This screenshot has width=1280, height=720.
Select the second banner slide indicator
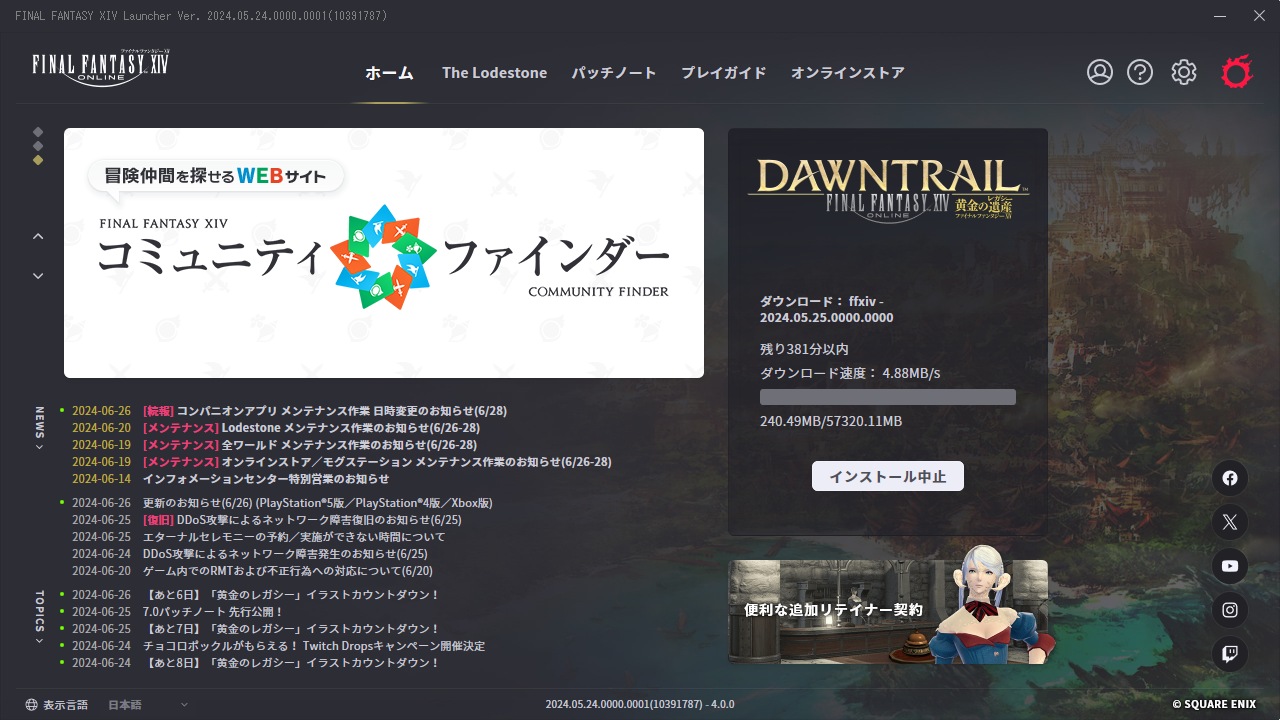(38, 145)
